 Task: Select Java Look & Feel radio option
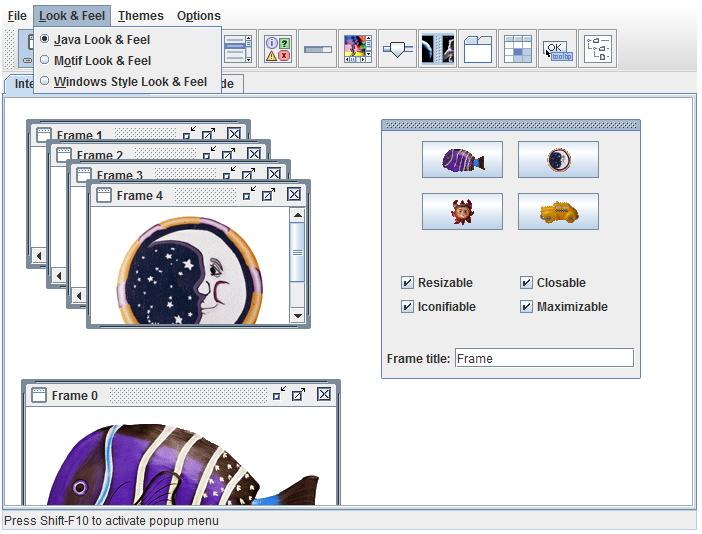[128, 39]
